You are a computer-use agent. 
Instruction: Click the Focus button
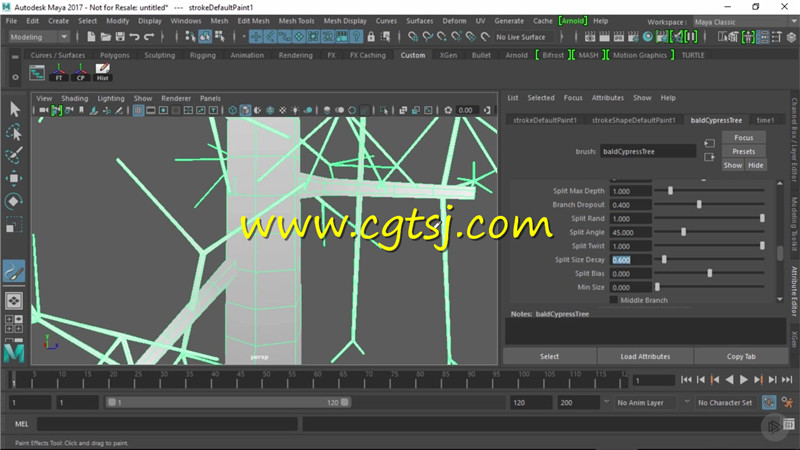pos(743,138)
